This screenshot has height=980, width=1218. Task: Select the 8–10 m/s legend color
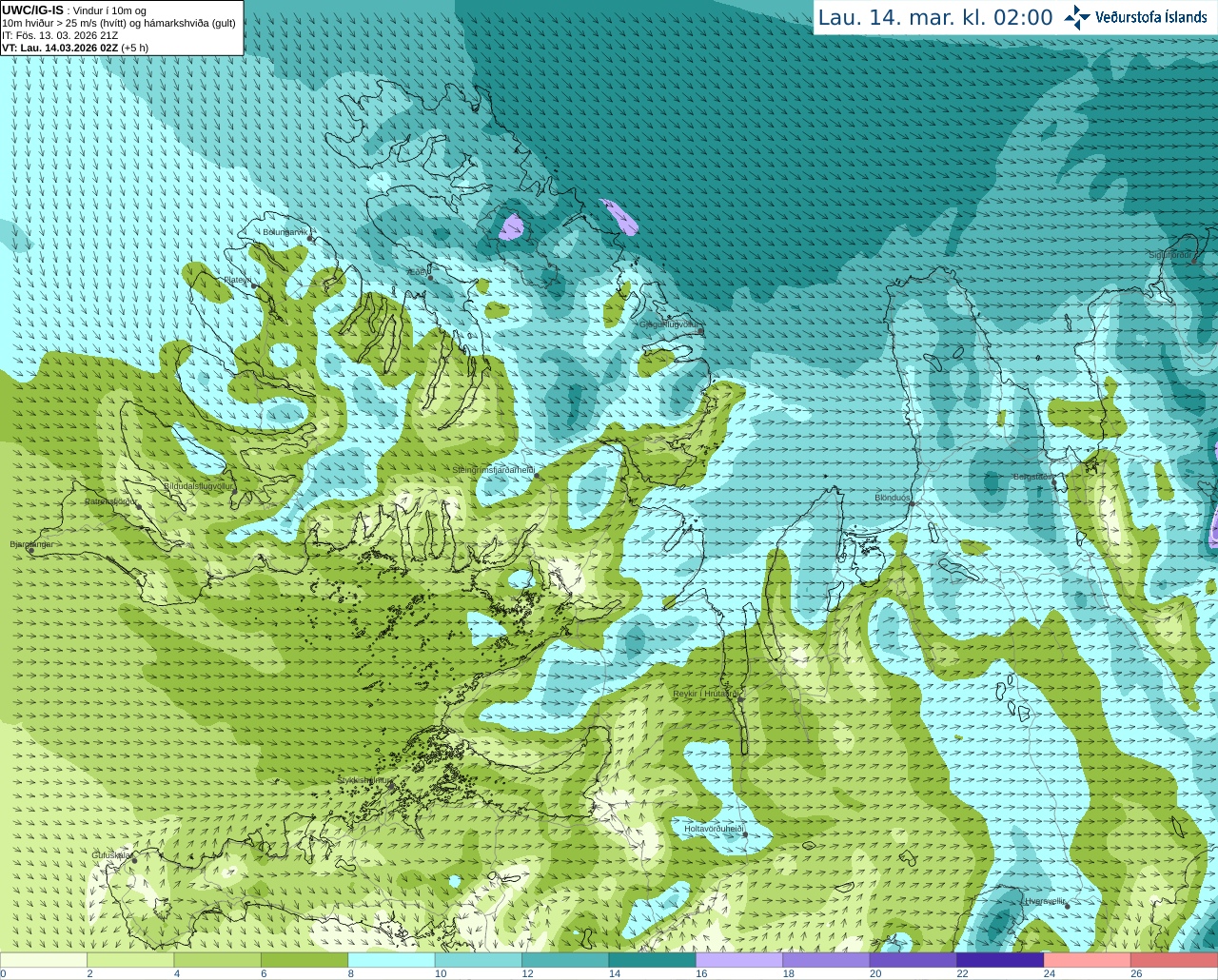pyautogui.click(x=391, y=960)
